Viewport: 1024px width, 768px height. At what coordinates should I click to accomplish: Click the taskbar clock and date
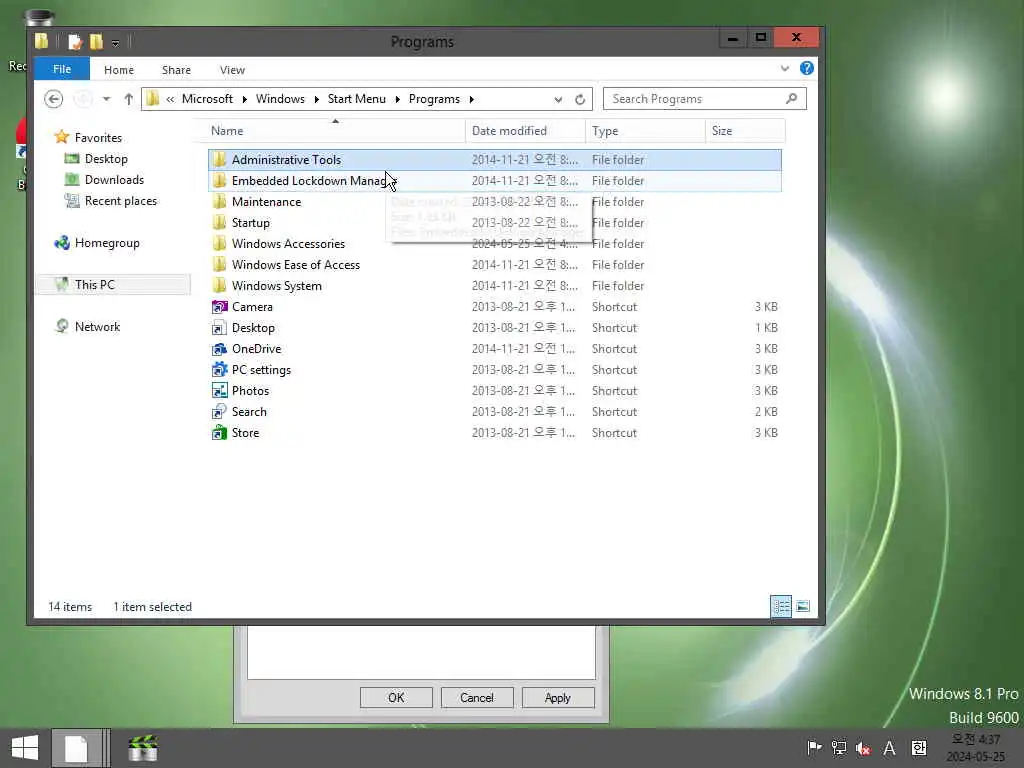point(976,748)
